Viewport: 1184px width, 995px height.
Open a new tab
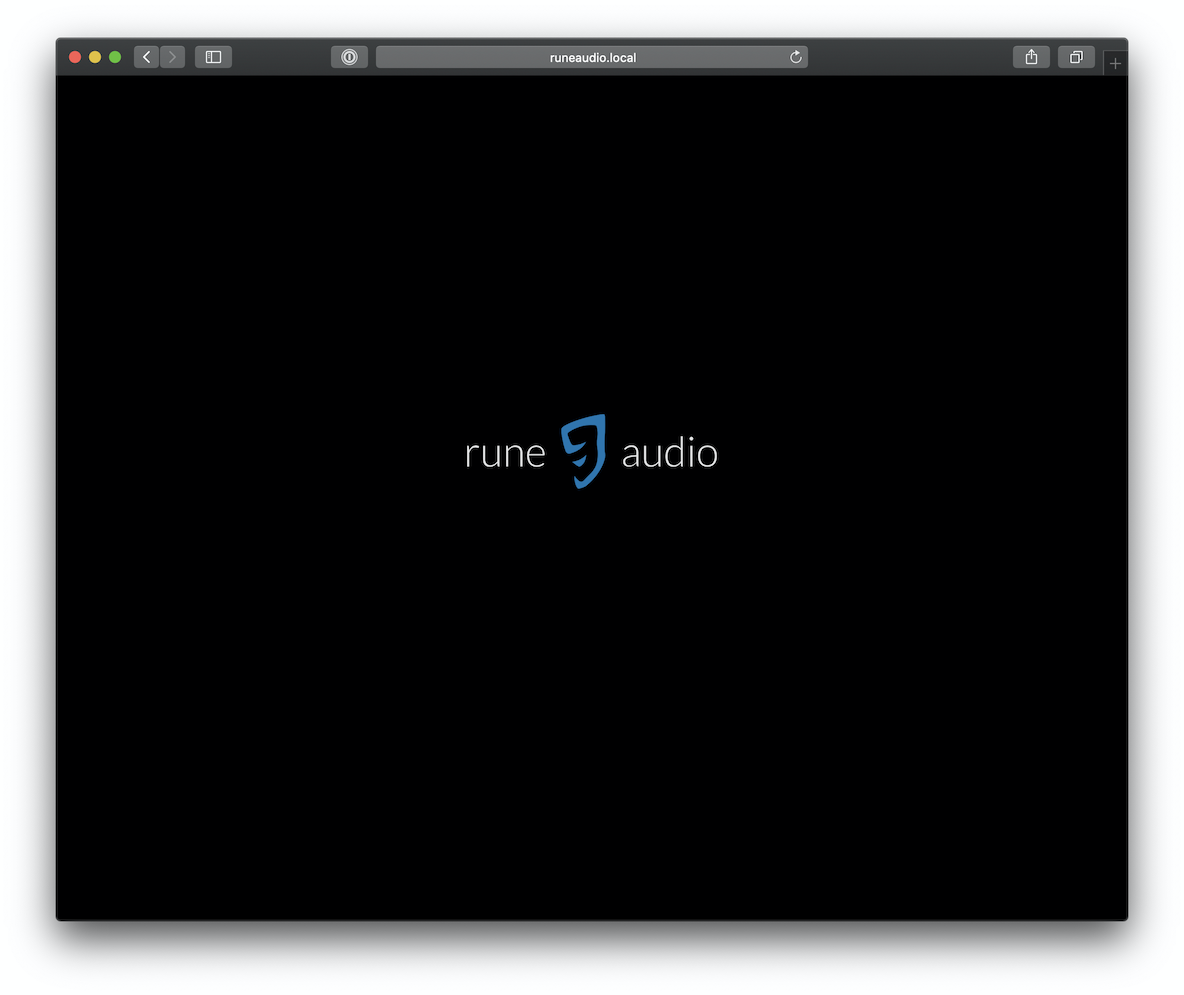pyautogui.click(x=1115, y=63)
